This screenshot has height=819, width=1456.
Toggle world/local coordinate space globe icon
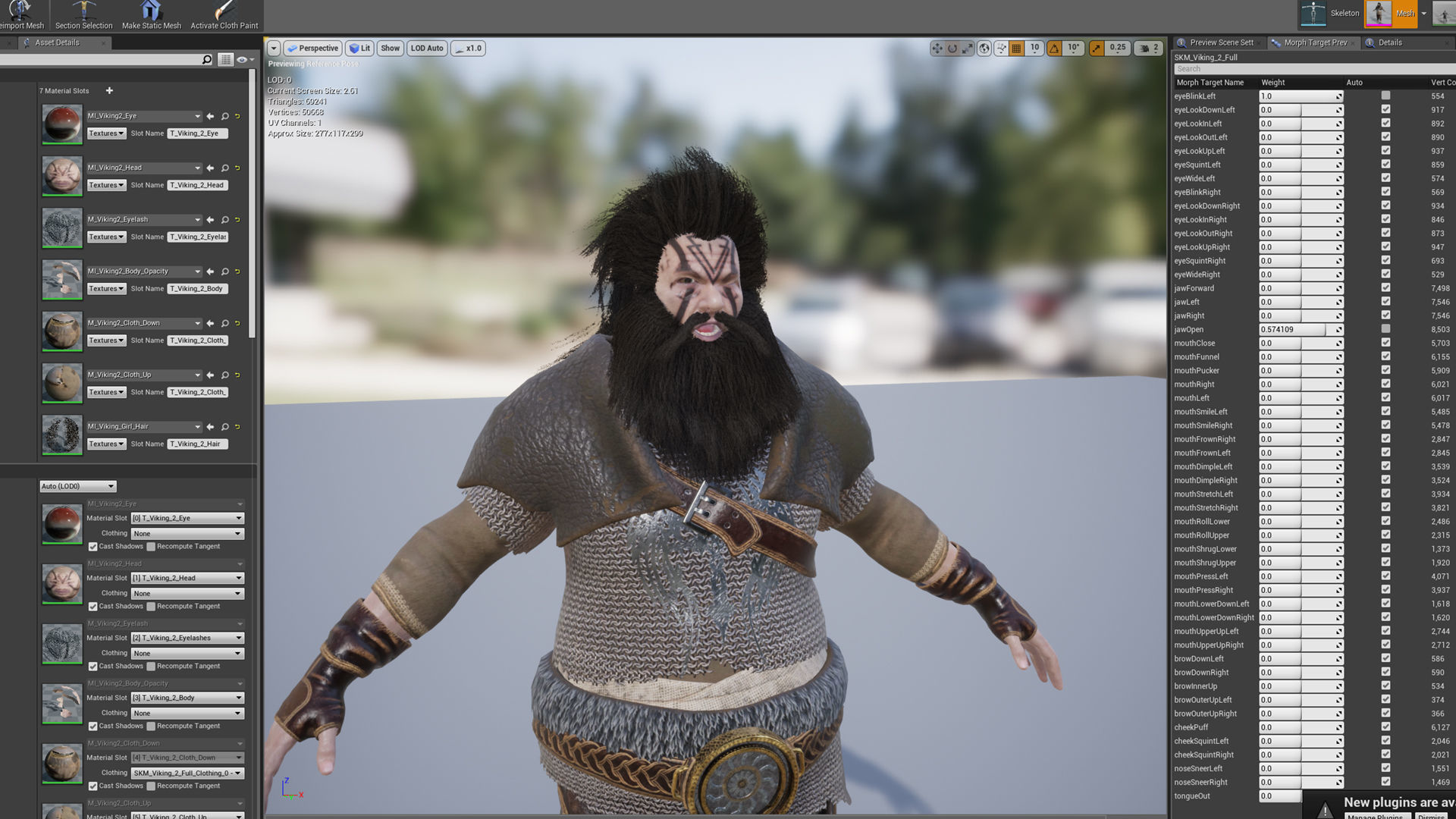[x=984, y=48]
